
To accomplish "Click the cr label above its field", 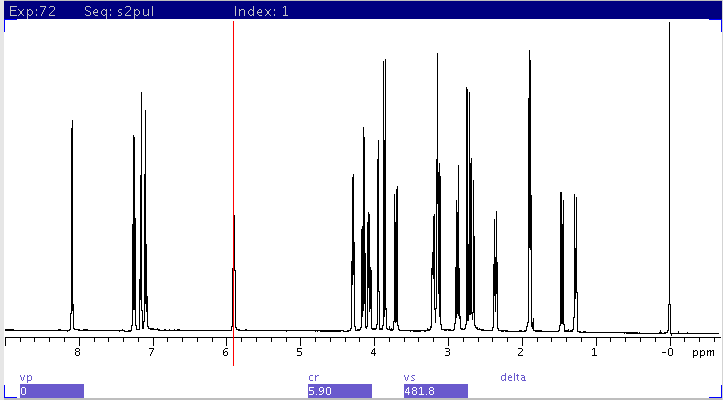I will [313, 377].
